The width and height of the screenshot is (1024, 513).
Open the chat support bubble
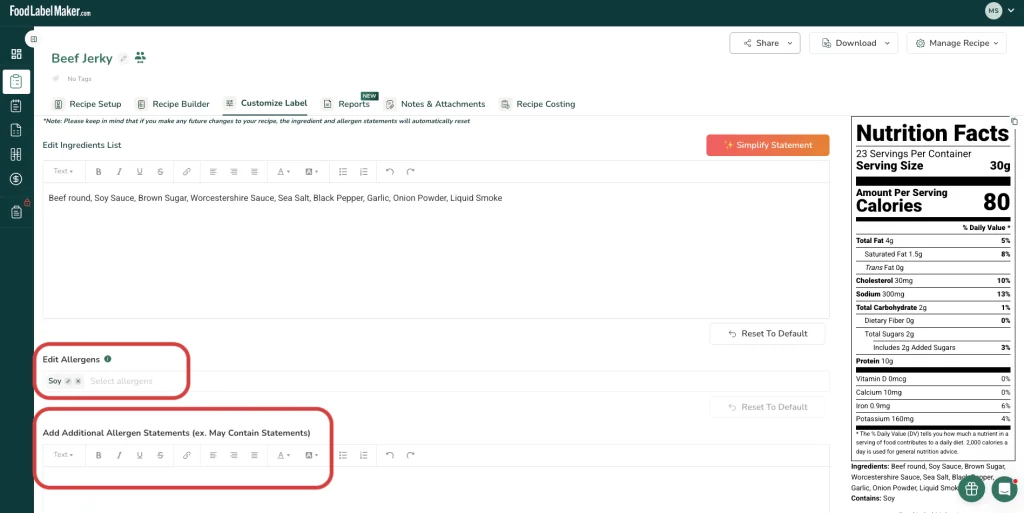[1004, 488]
